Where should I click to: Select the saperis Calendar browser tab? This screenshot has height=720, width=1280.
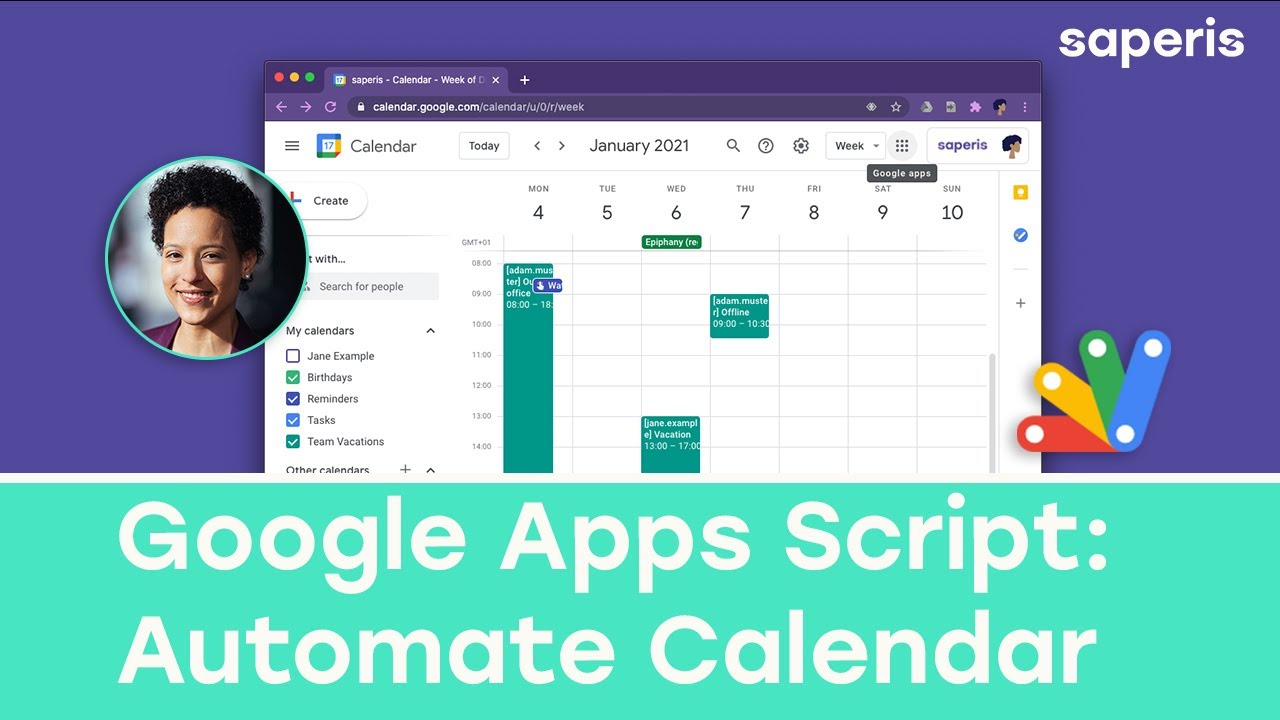click(x=417, y=80)
